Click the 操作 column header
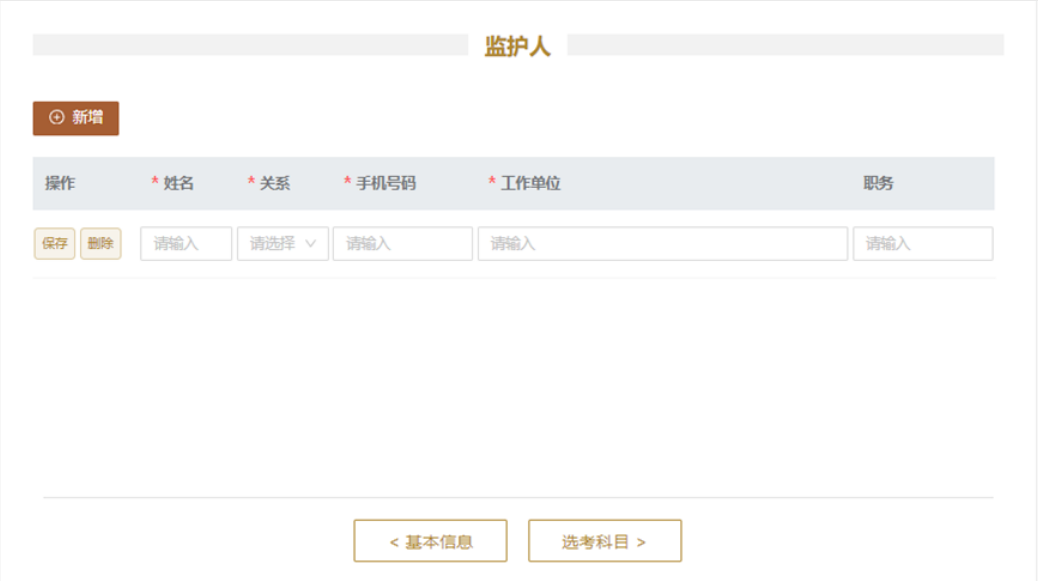Image resolution: width=1038 pixels, height=581 pixels. [60, 184]
